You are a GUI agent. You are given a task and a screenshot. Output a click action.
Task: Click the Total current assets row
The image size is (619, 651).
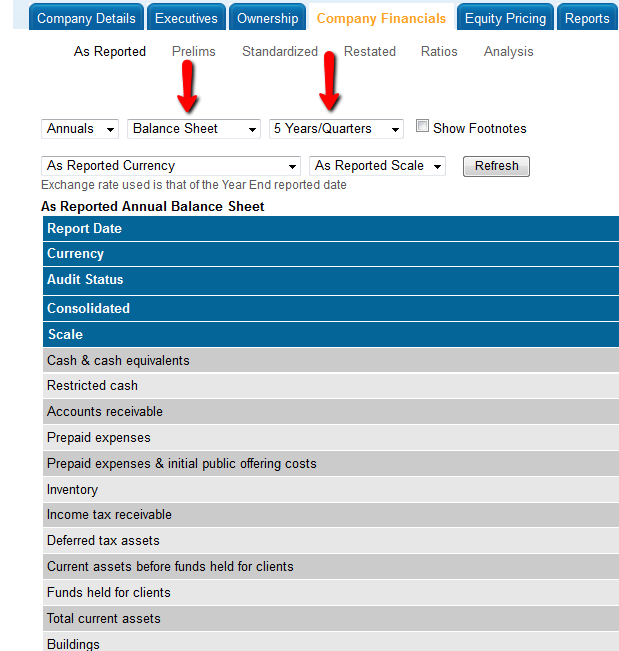click(x=331, y=619)
